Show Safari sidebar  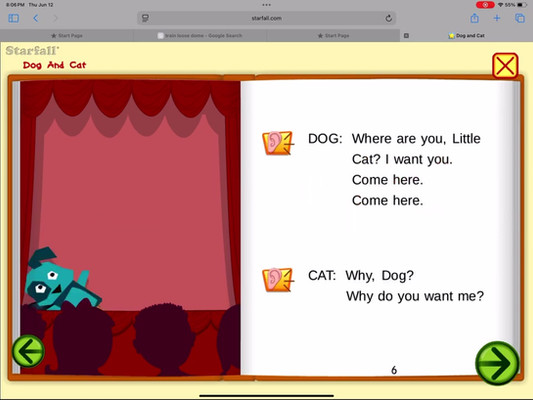(x=14, y=18)
